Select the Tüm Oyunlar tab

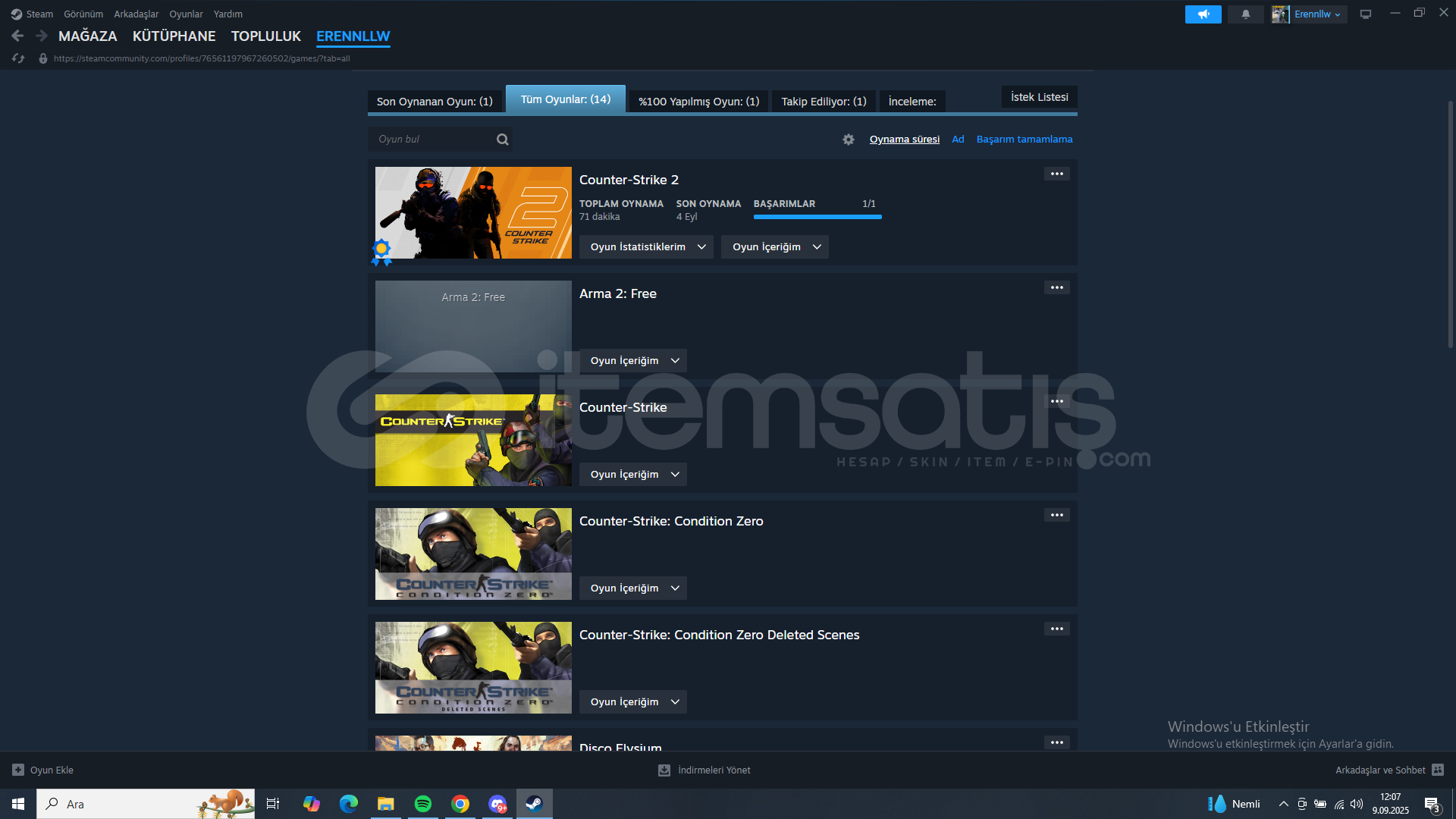(x=566, y=99)
